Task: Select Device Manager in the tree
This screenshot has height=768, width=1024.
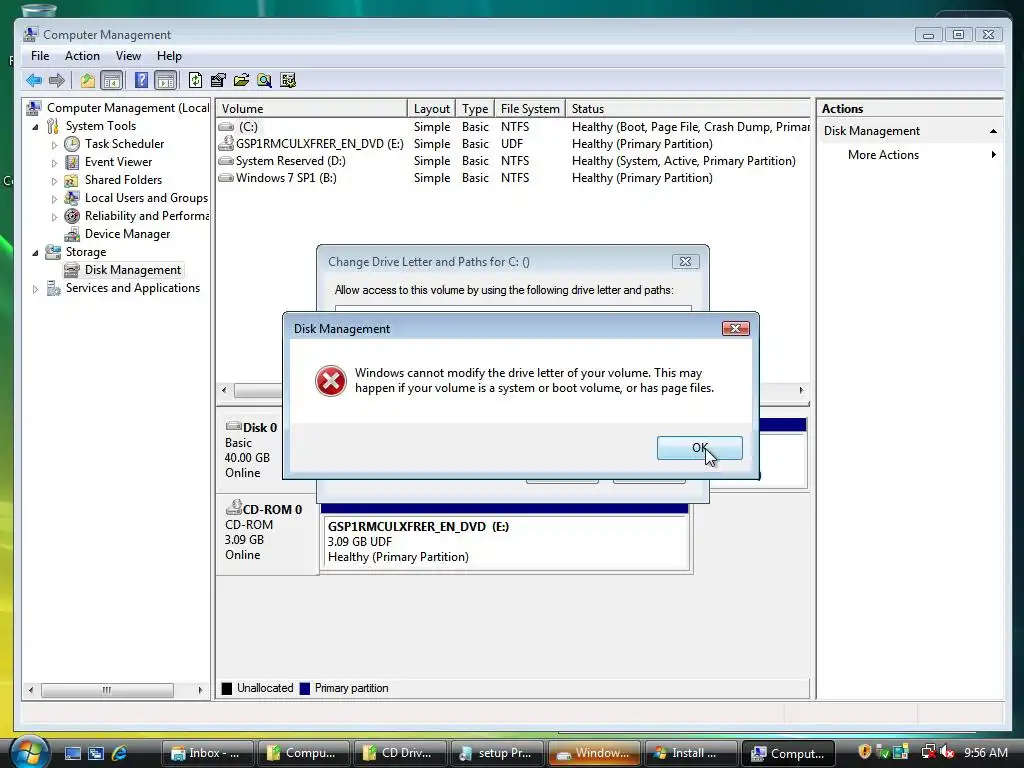Action: click(x=127, y=234)
